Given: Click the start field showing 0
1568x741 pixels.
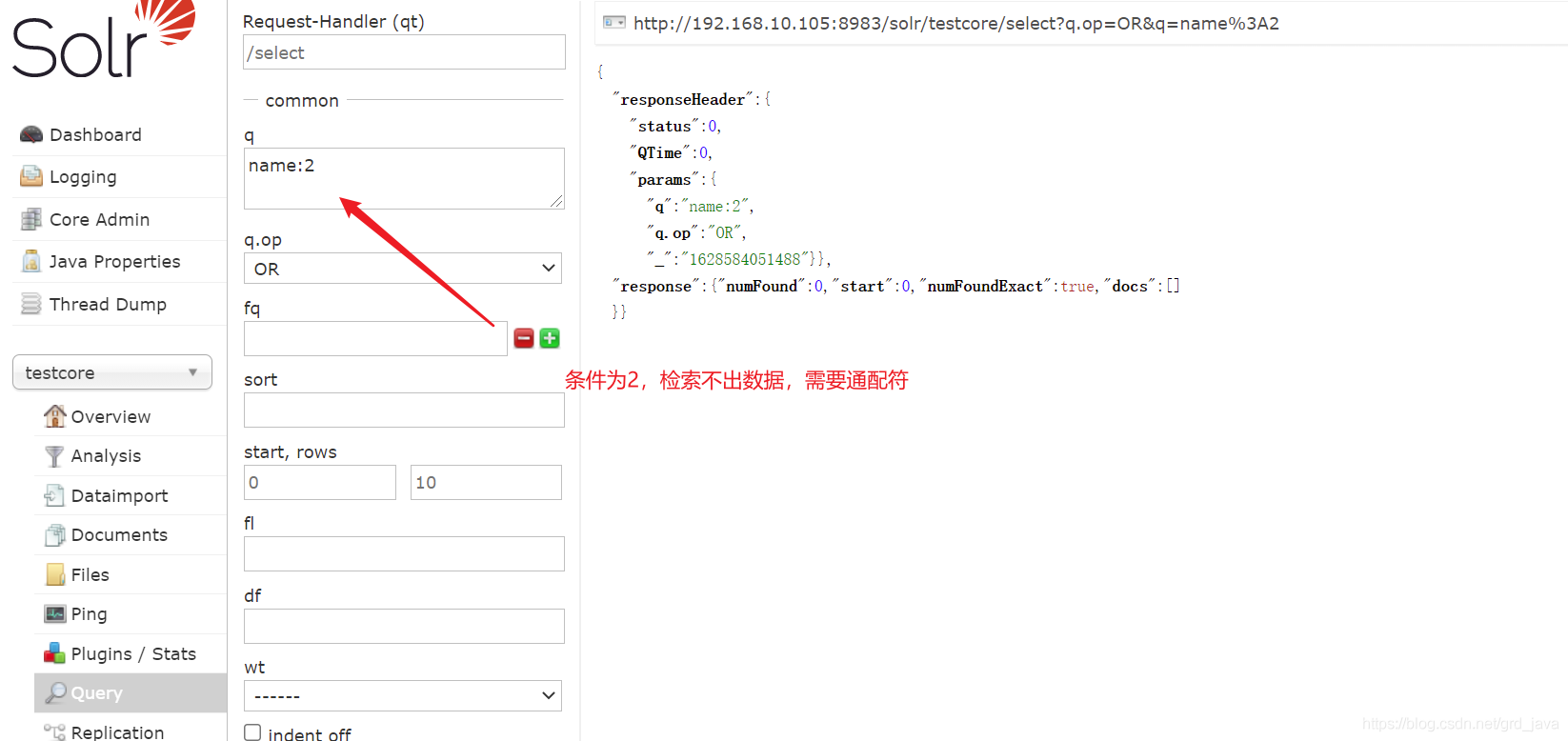Looking at the screenshot, I should point(319,482).
